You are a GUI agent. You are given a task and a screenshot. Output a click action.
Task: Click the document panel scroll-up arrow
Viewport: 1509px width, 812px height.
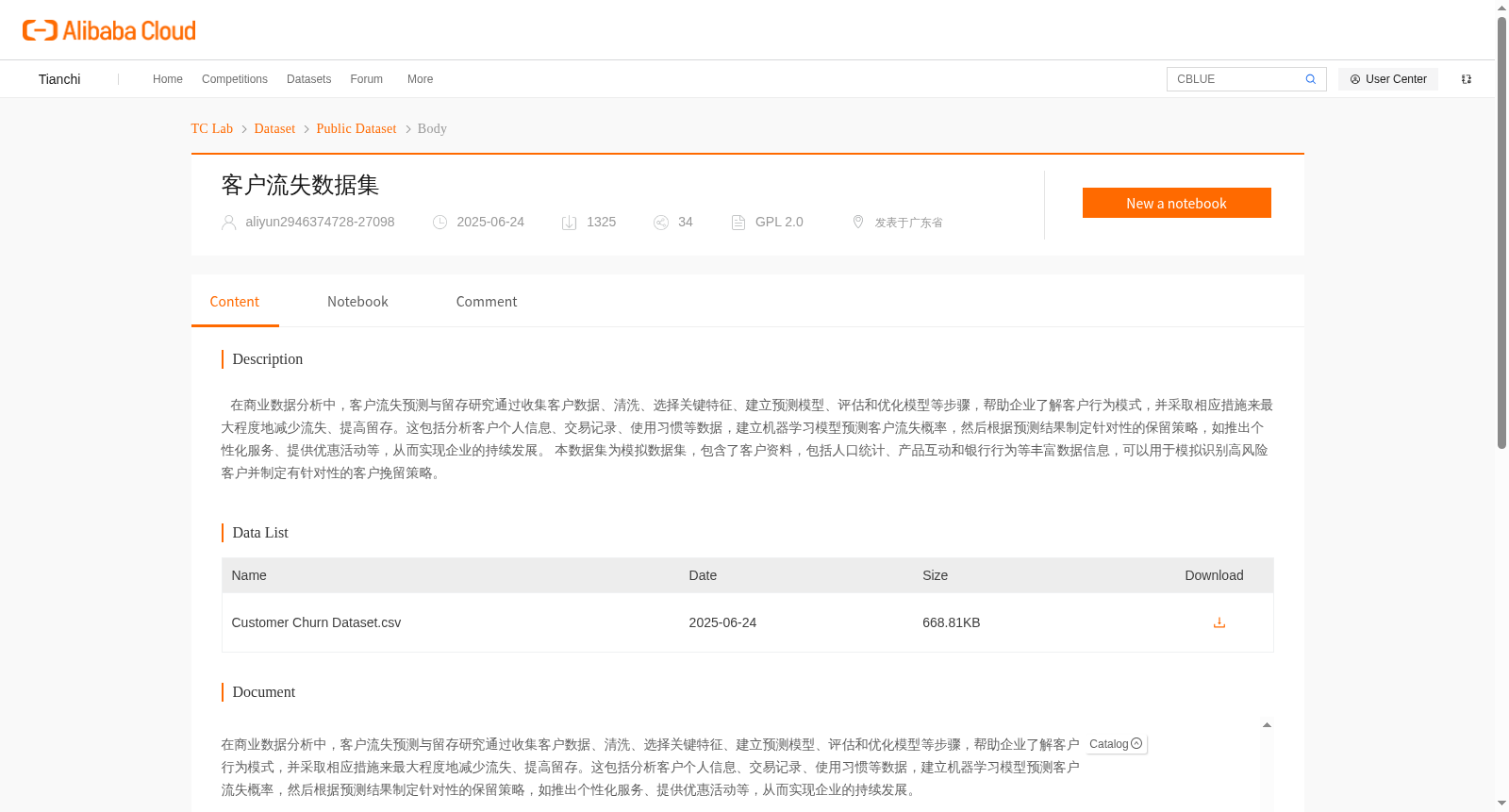[x=1267, y=725]
